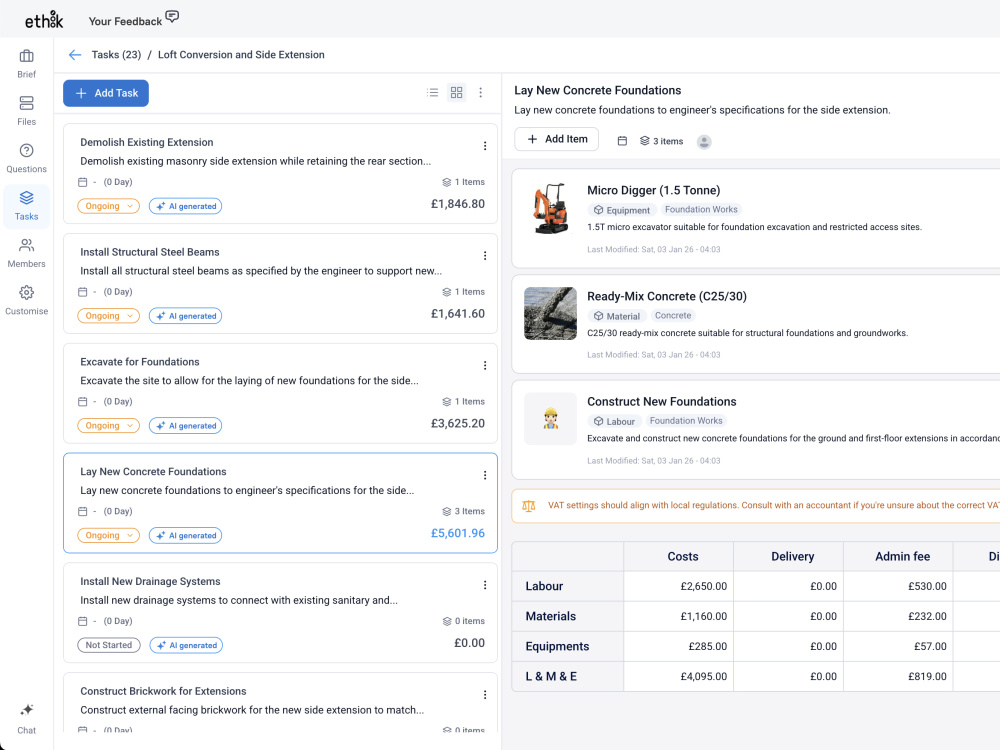The width and height of the screenshot is (1000, 750).
Task: Open the Customise sidebar section
Action: pos(26,300)
